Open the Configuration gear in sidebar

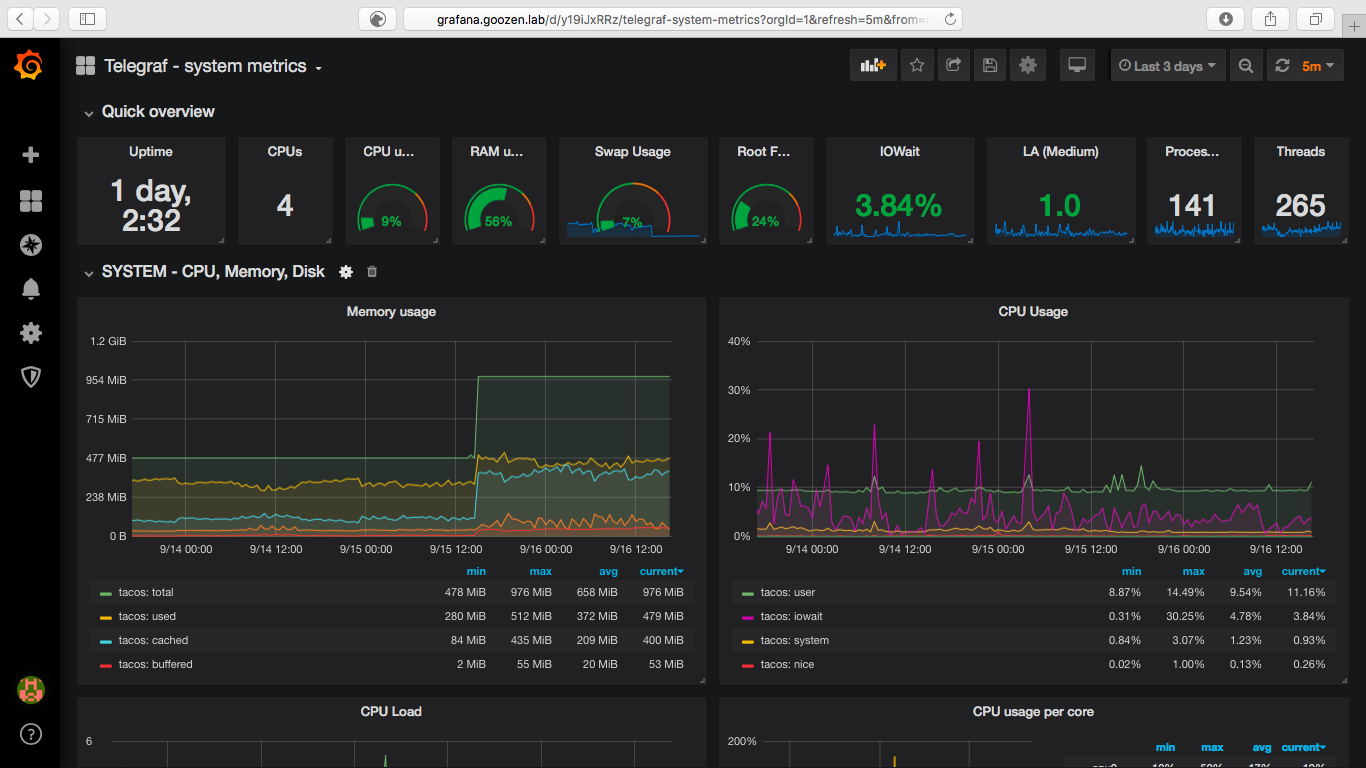[x=30, y=333]
